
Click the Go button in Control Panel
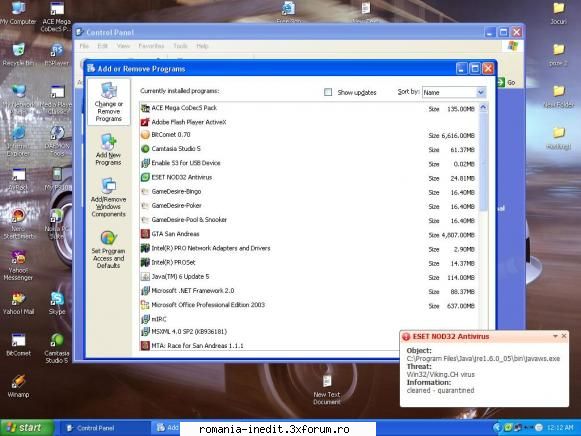pos(507,82)
